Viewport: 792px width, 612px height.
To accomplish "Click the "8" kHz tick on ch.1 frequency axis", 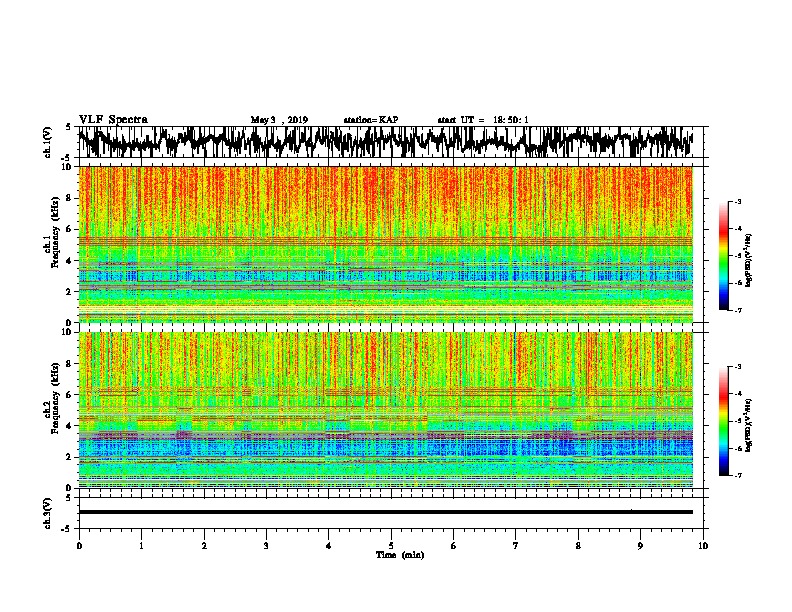I will click(71, 198).
